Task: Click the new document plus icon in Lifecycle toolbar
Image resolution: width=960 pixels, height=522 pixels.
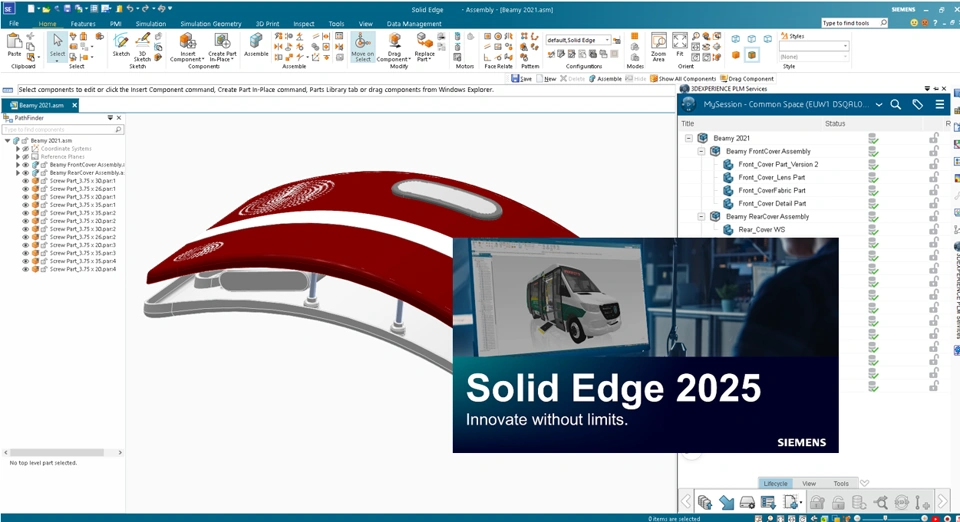Action: point(791,502)
